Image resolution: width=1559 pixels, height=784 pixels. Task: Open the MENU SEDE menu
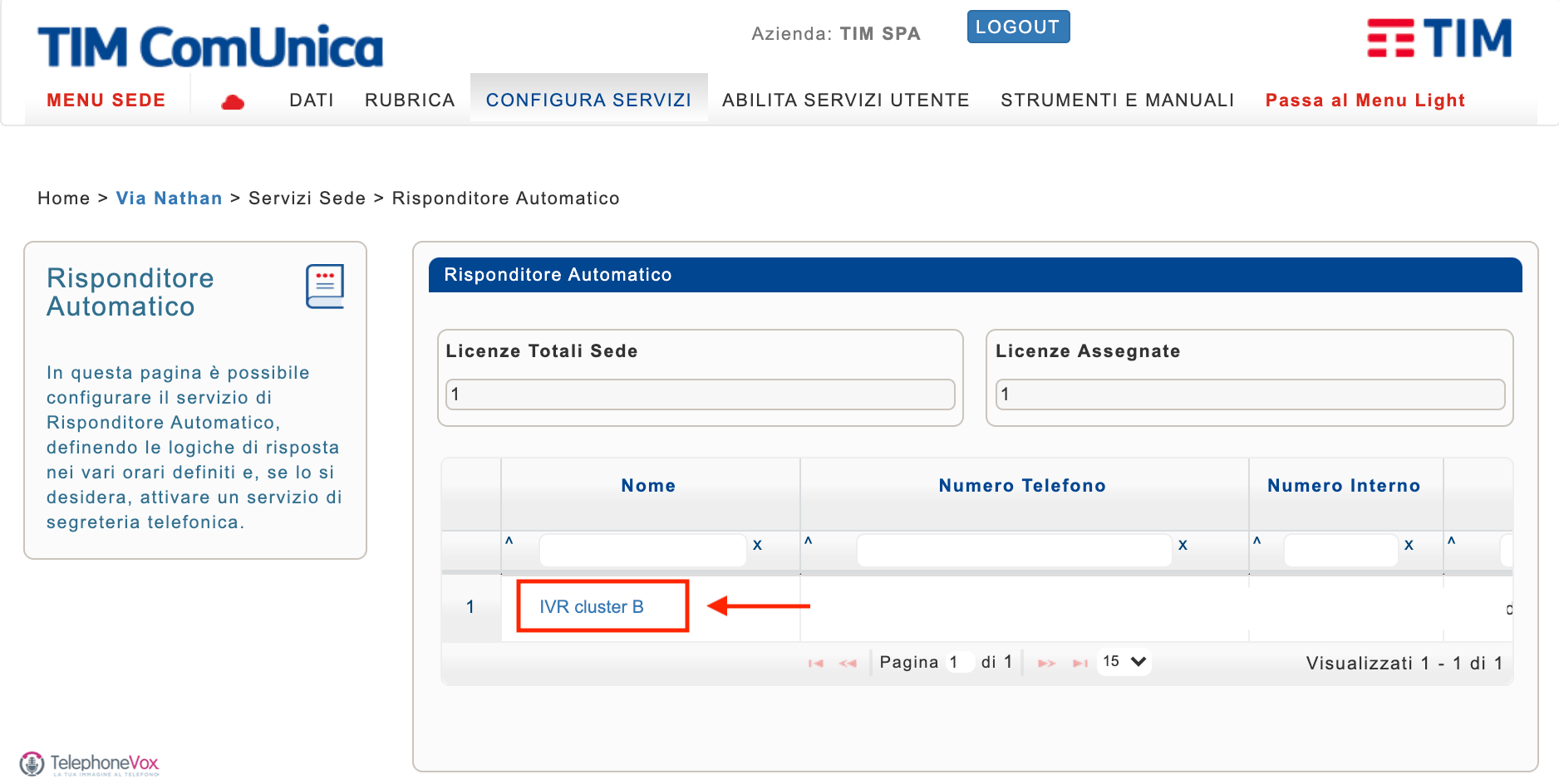(106, 100)
